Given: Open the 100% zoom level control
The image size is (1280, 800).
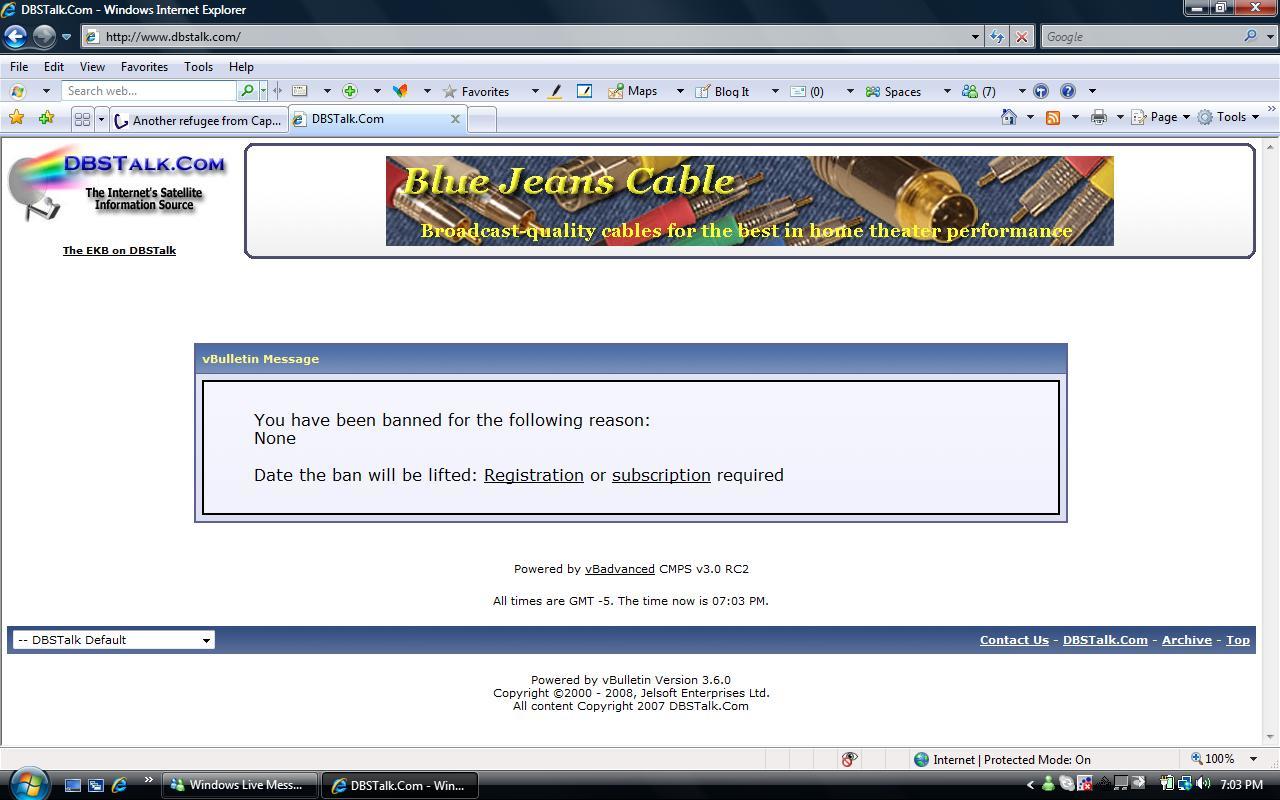Looking at the screenshot, I should 1224,759.
